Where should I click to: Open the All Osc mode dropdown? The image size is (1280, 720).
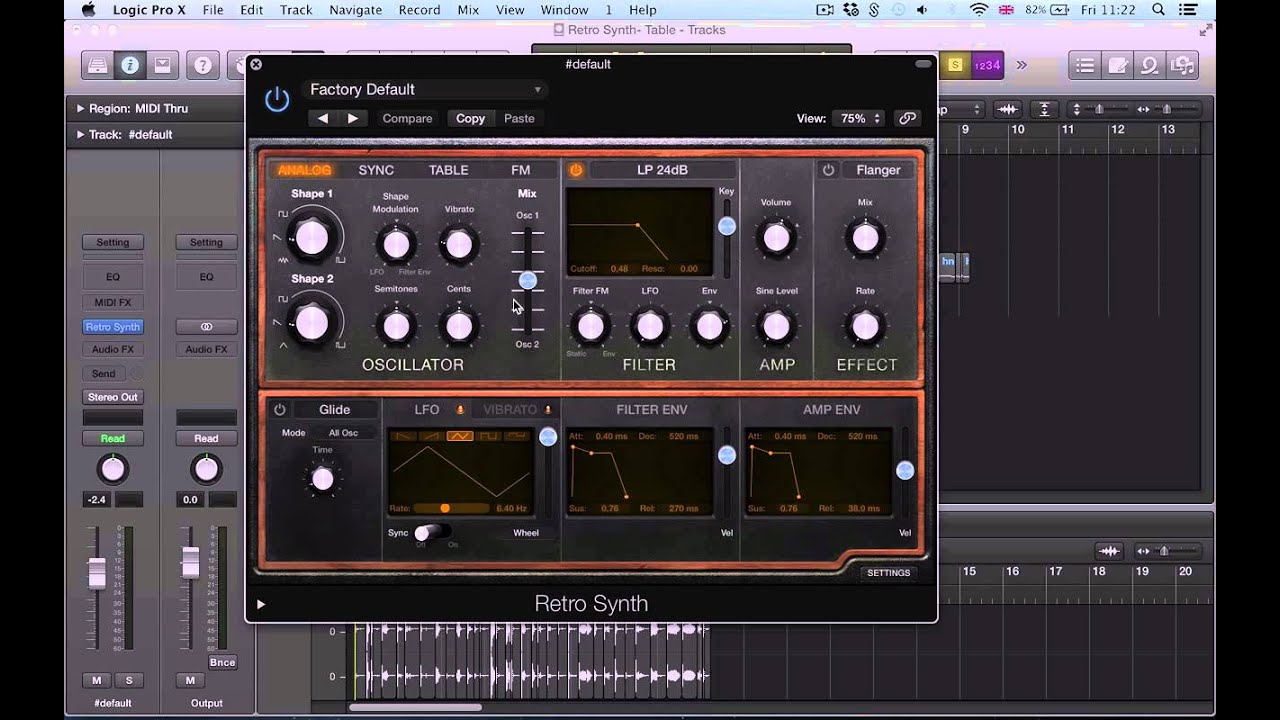coord(343,433)
